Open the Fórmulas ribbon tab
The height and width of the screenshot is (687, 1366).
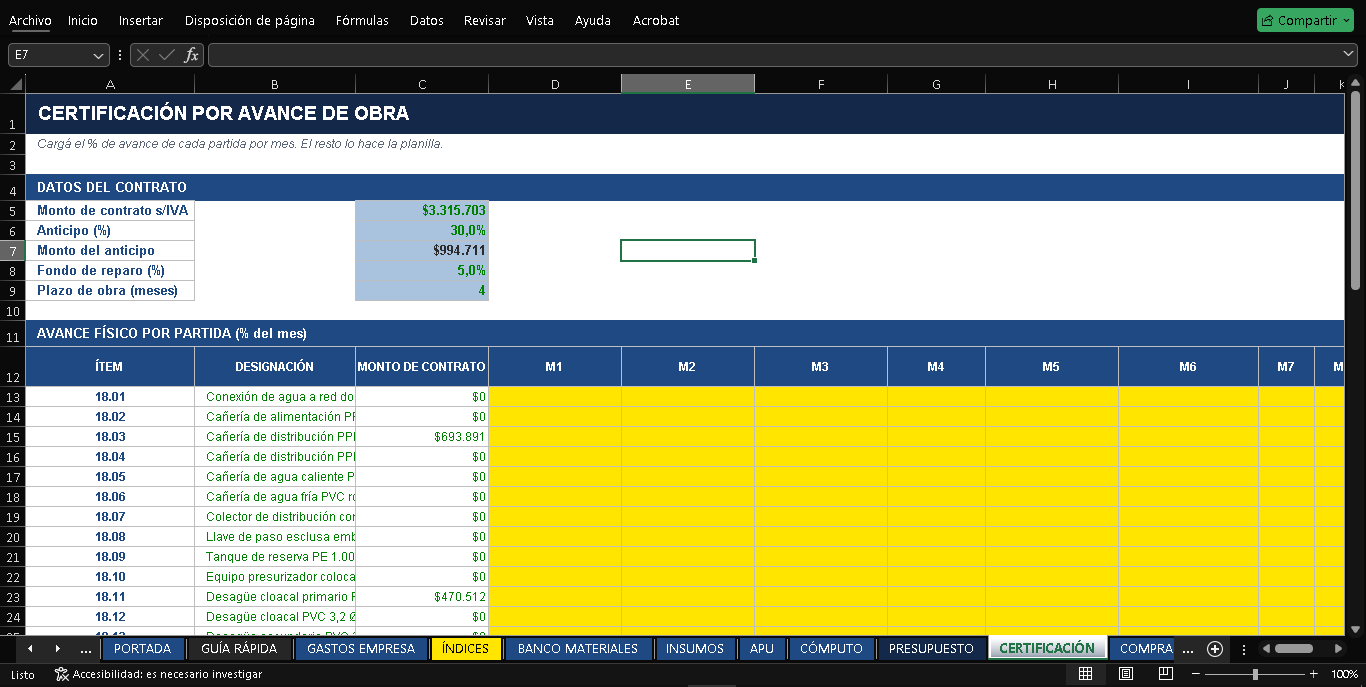[362, 20]
